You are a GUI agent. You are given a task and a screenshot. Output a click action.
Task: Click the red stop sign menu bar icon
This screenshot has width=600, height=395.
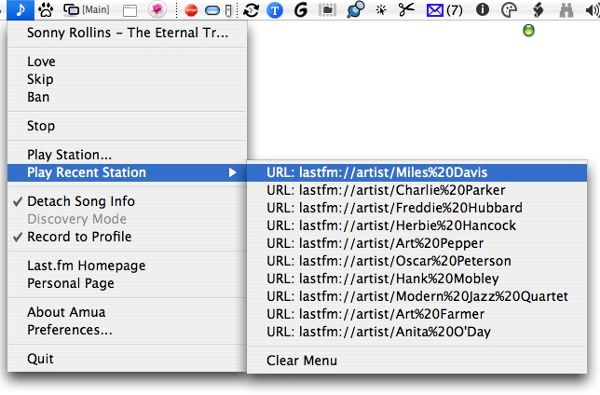tap(191, 11)
